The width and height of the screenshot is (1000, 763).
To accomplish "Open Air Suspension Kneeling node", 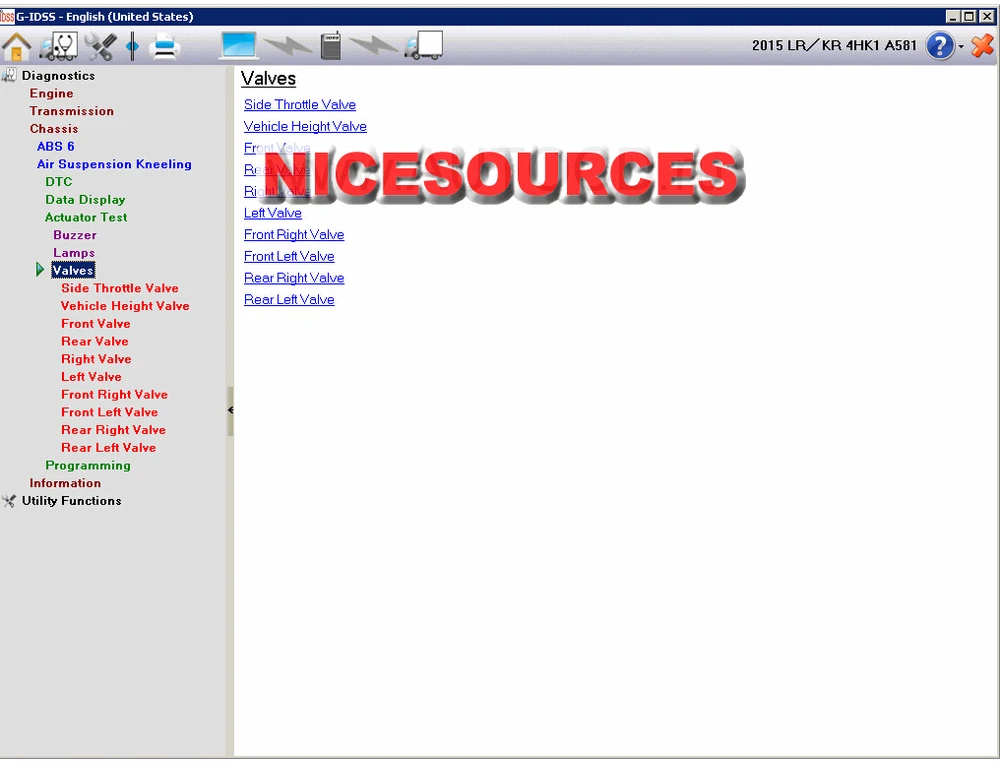I will coord(114,164).
